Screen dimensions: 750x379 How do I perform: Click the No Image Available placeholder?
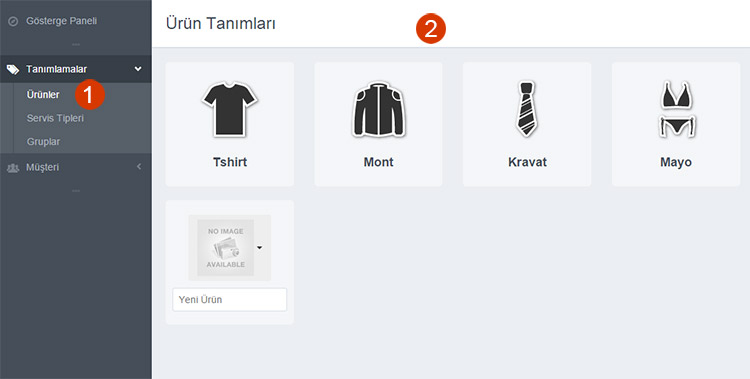tap(225, 247)
